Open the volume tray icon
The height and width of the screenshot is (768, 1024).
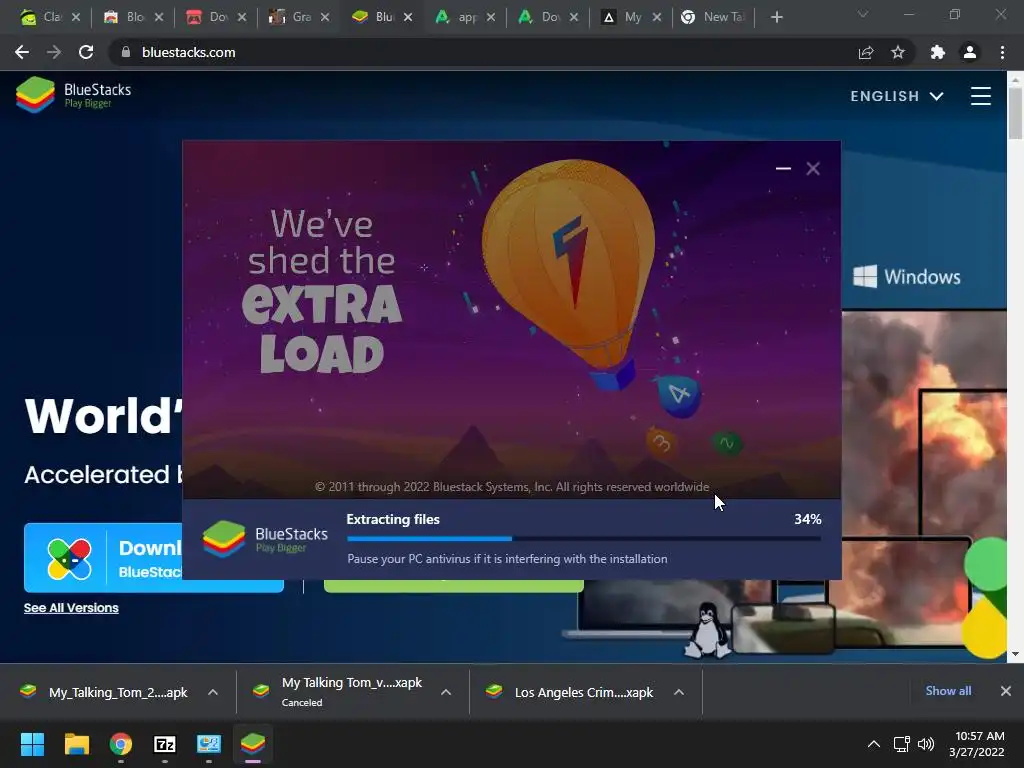pyautogui.click(x=926, y=744)
